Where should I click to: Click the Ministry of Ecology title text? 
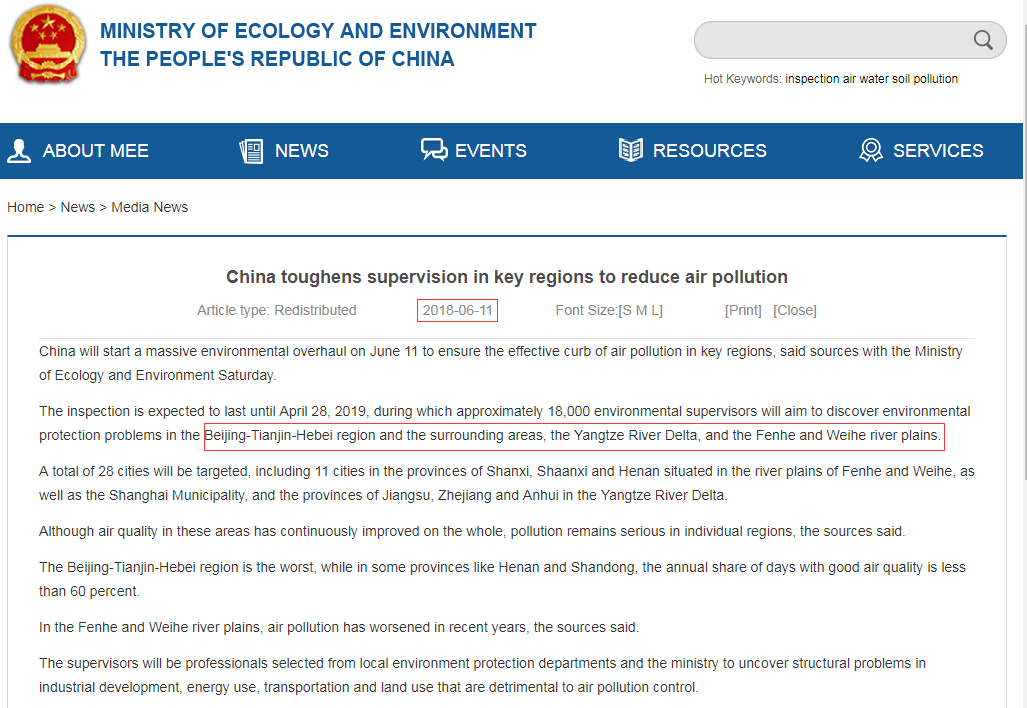click(318, 31)
